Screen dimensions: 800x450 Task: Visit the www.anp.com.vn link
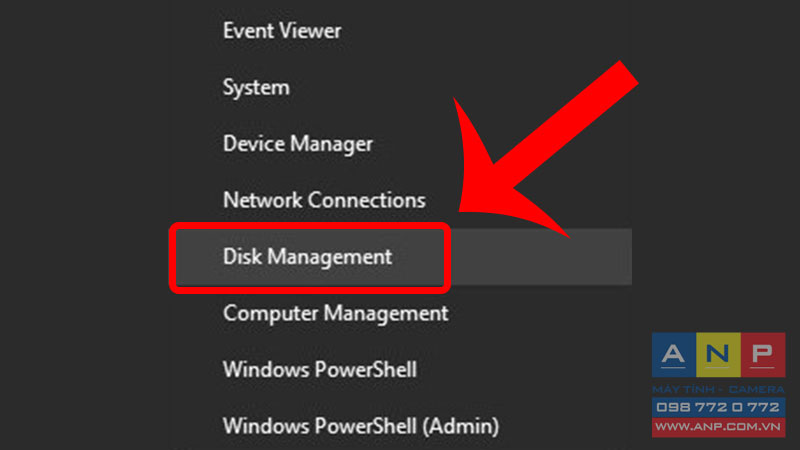pyautogui.click(x=718, y=427)
